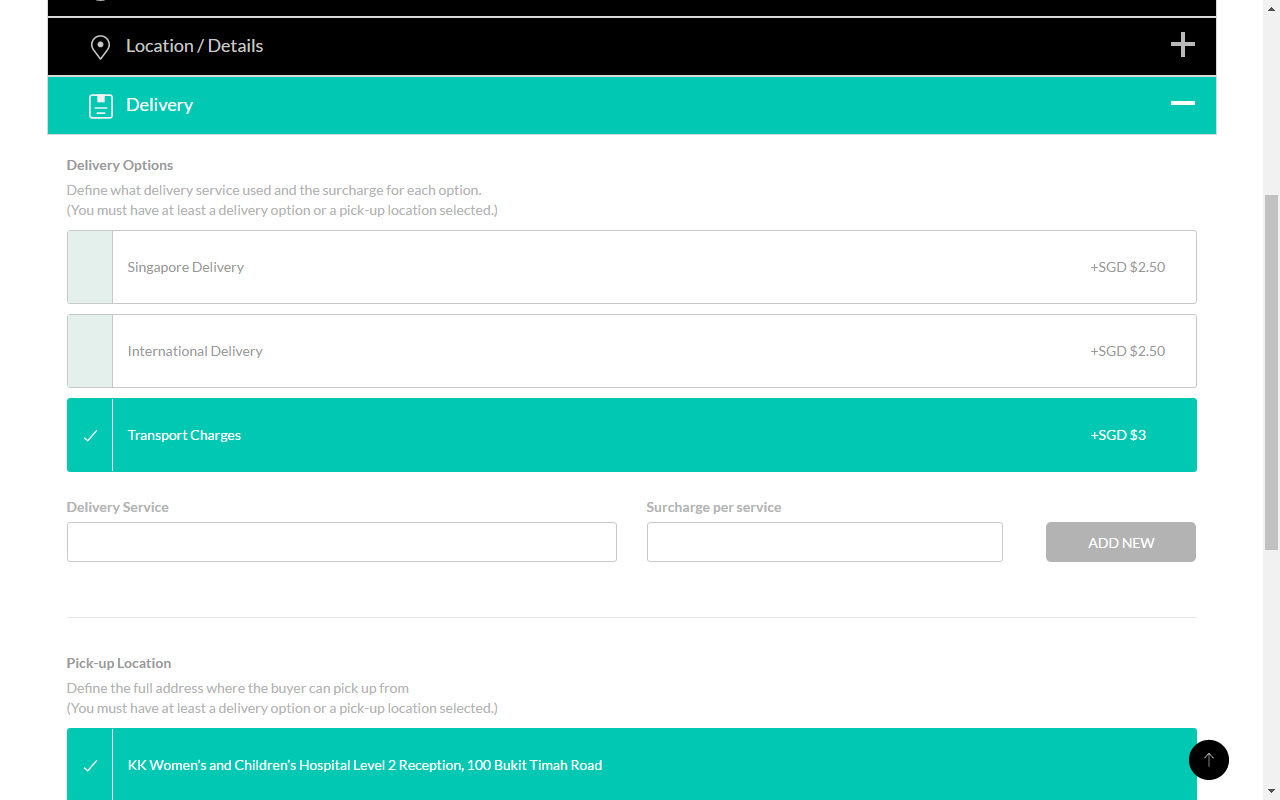The width and height of the screenshot is (1280, 800).
Task: Click the Transport Charges label
Action: (x=185, y=435)
